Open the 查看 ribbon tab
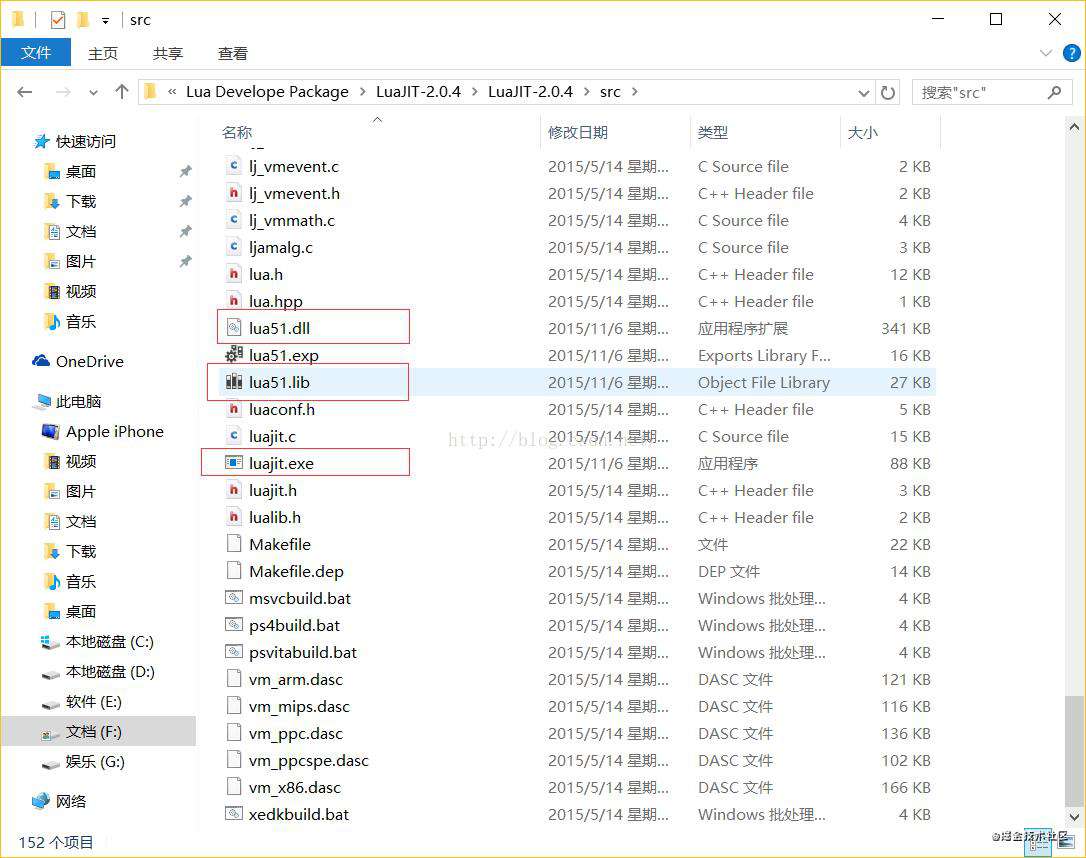The height and width of the screenshot is (858, 1086). click(233, 53)
